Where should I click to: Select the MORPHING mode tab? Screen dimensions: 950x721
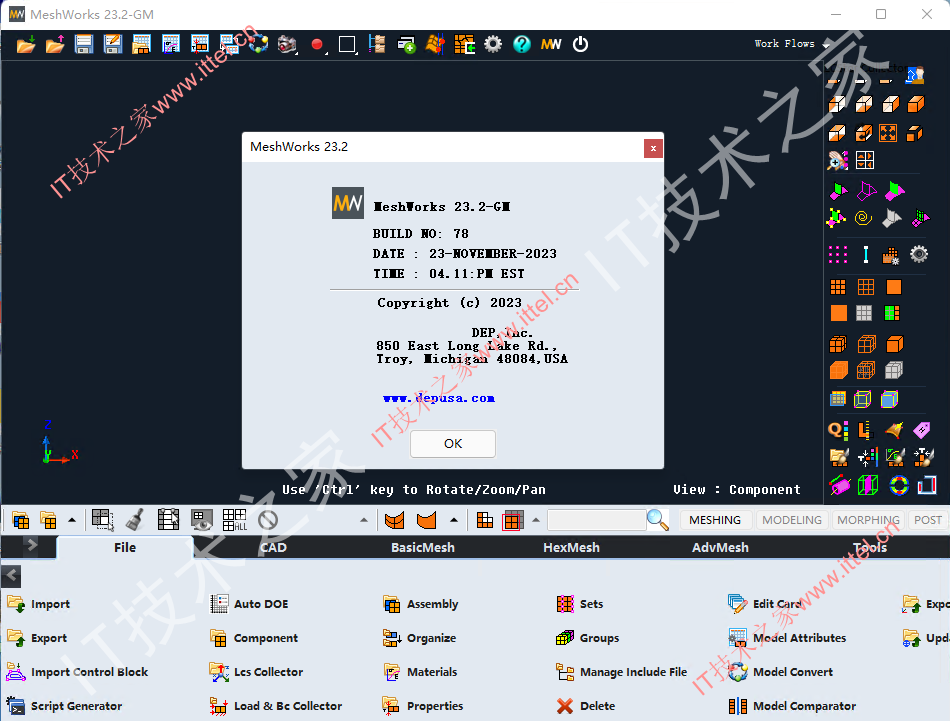868,520
